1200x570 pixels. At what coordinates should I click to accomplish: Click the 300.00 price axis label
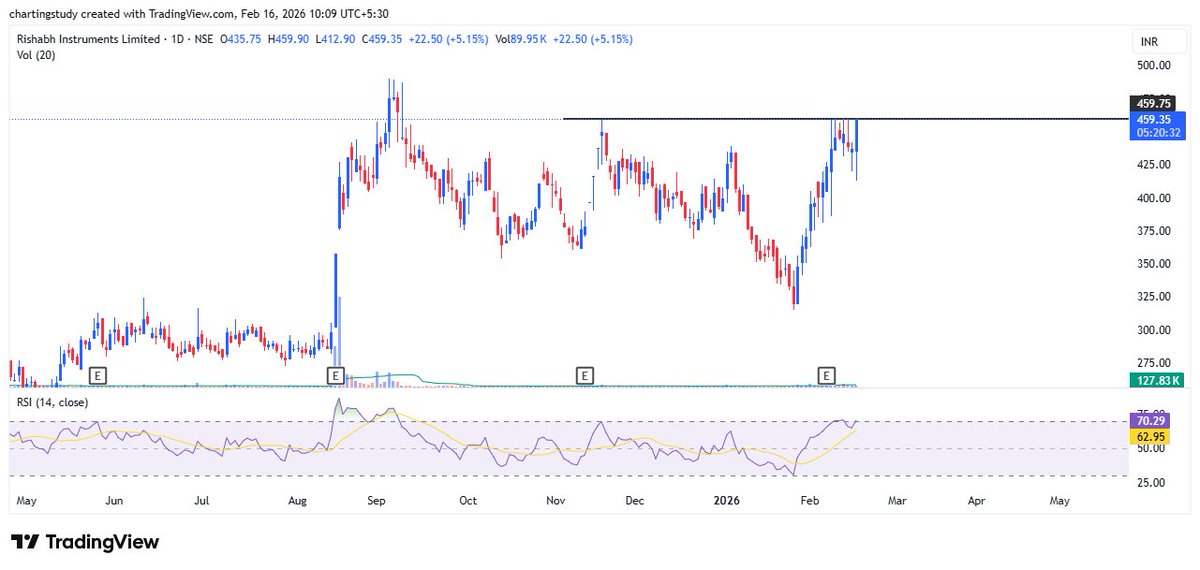tap(1154, 330)
